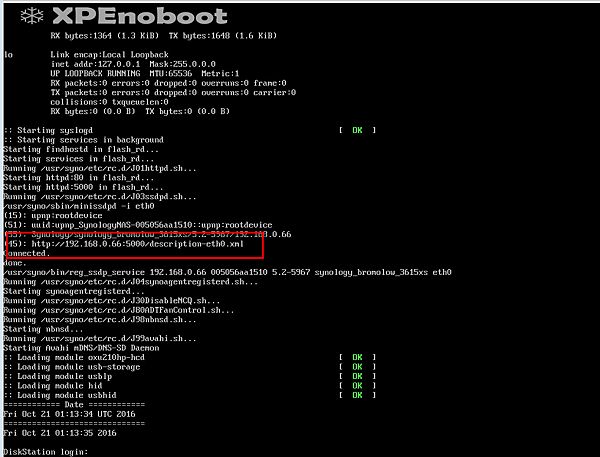Click OK status for module usblp

tap(357, 377)
